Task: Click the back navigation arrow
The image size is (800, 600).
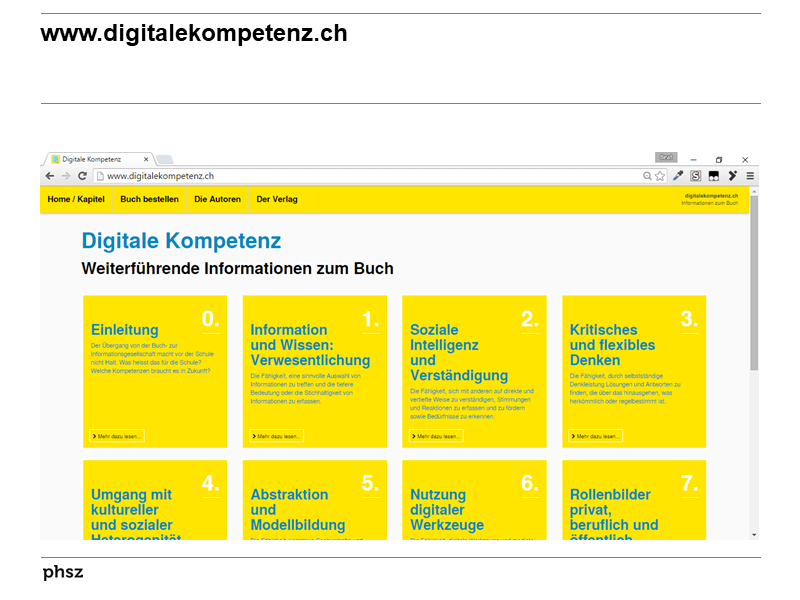Action: pyautogui.click(x=49, y=175)
